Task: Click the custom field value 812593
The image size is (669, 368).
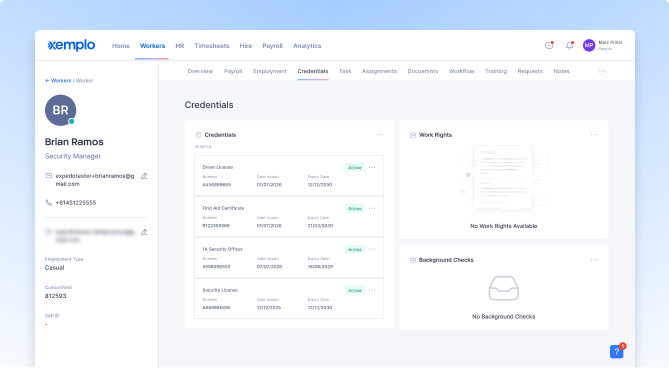Action: (x=55, y=296)
